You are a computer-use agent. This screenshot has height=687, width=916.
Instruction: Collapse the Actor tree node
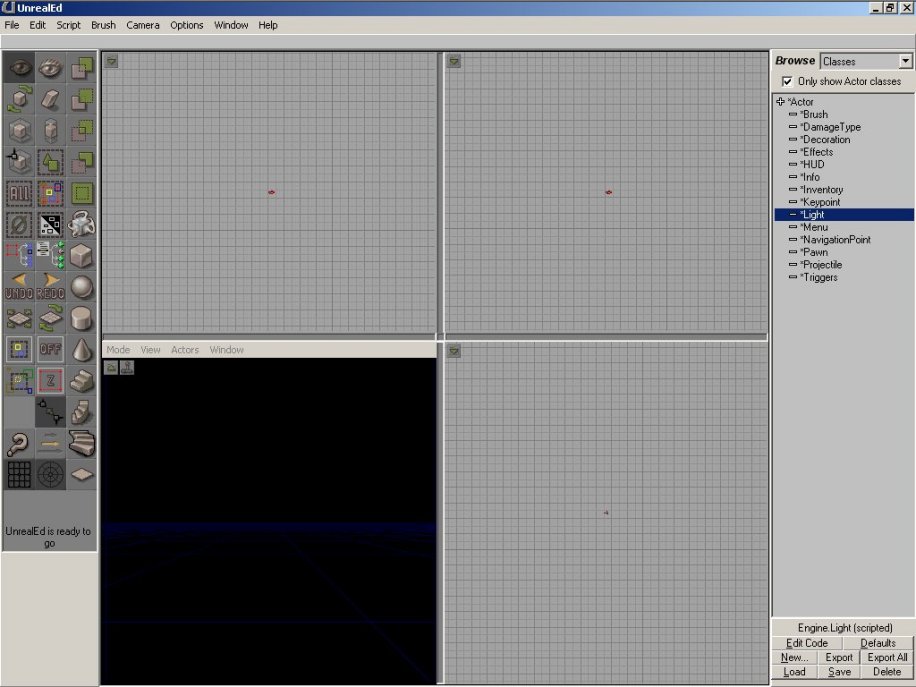coord(780,102)
